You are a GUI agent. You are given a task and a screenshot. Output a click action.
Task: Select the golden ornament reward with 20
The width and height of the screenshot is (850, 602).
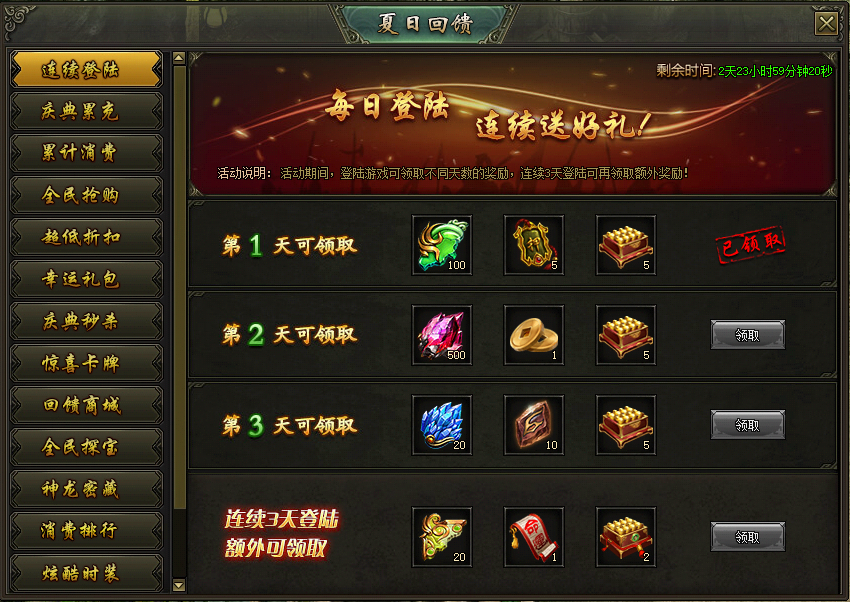(x=442, y=537)
